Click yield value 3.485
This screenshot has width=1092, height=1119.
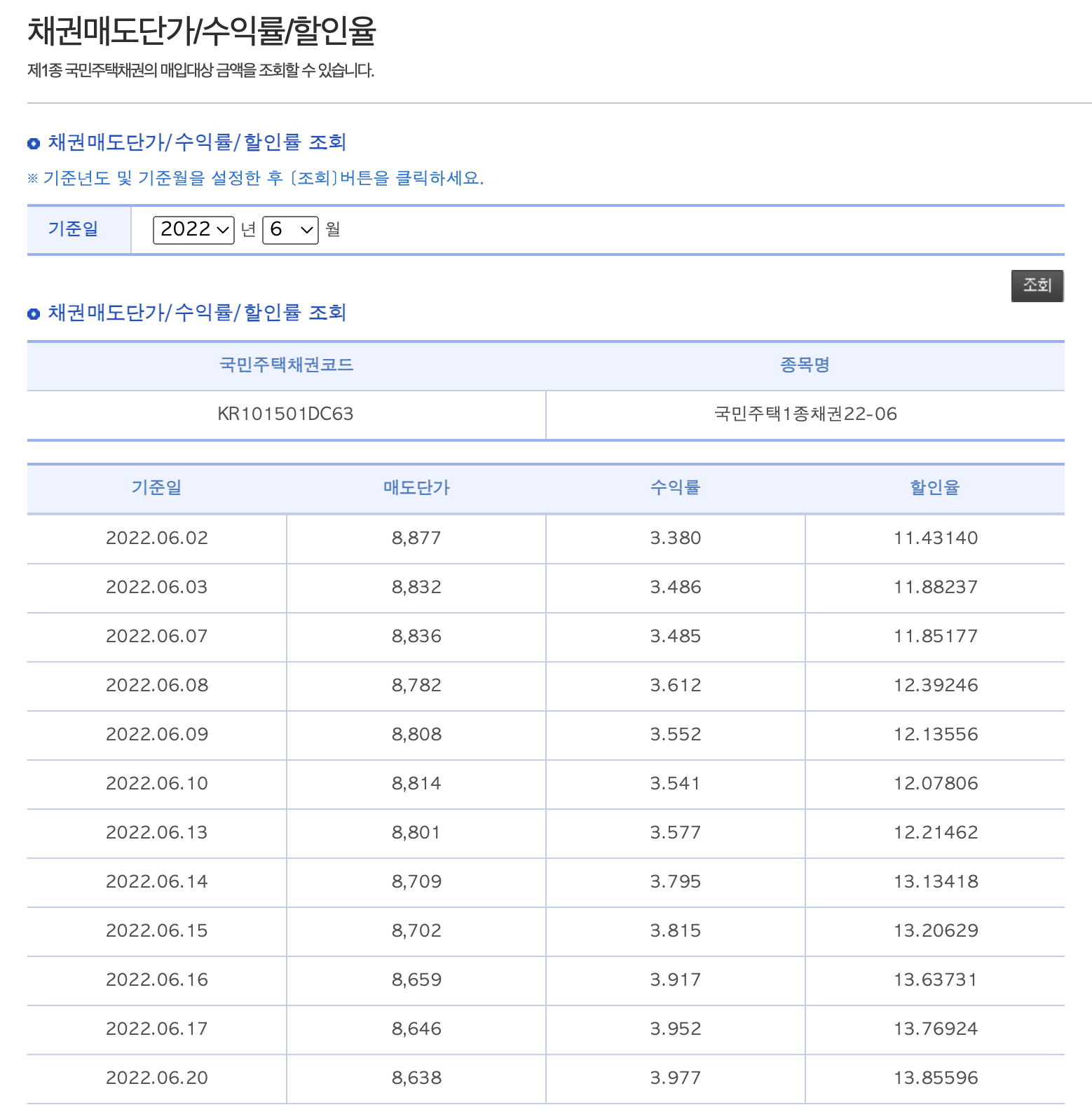coord(676,637)
